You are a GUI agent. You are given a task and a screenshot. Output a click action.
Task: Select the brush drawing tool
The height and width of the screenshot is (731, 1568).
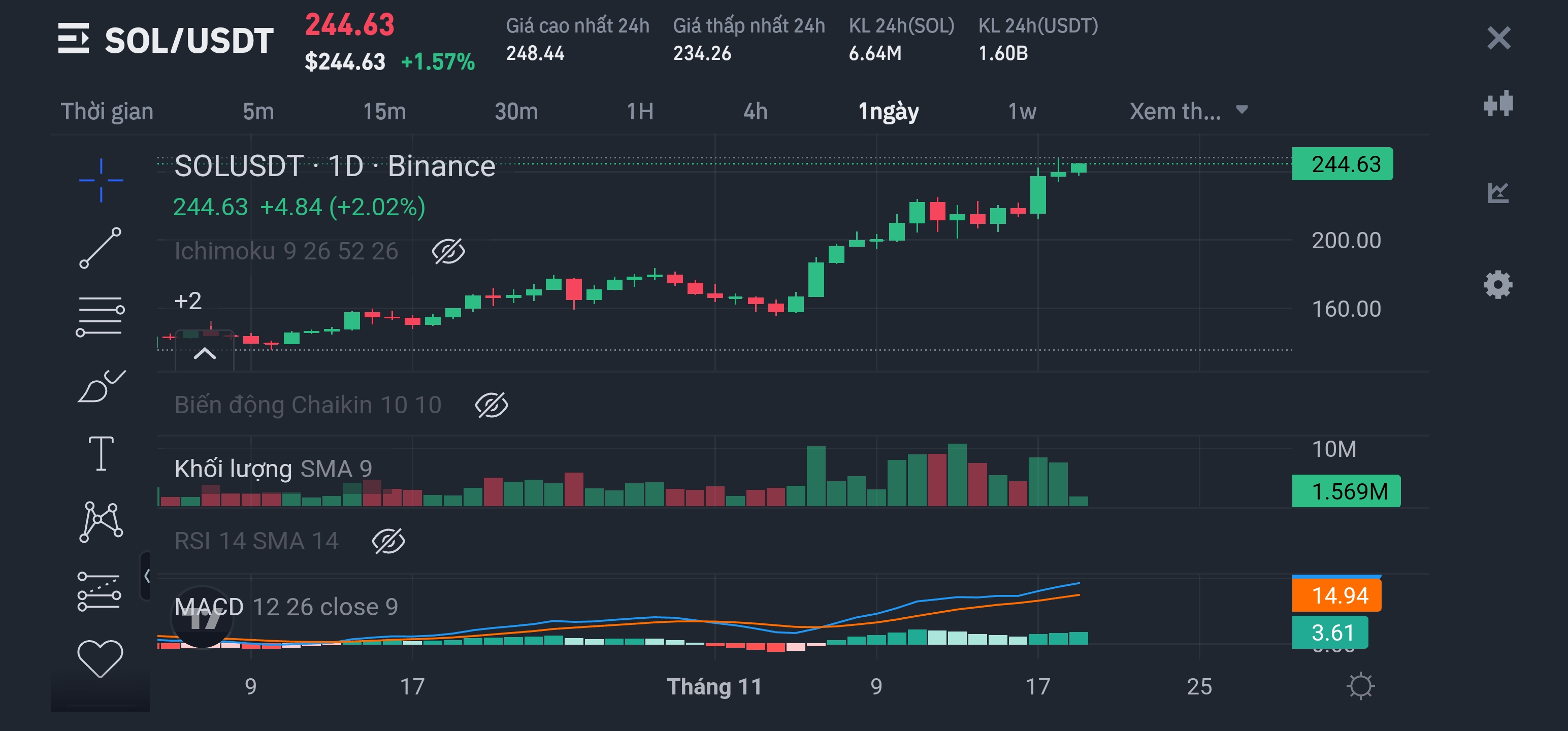pyautogui.click(x=101, y=386)
